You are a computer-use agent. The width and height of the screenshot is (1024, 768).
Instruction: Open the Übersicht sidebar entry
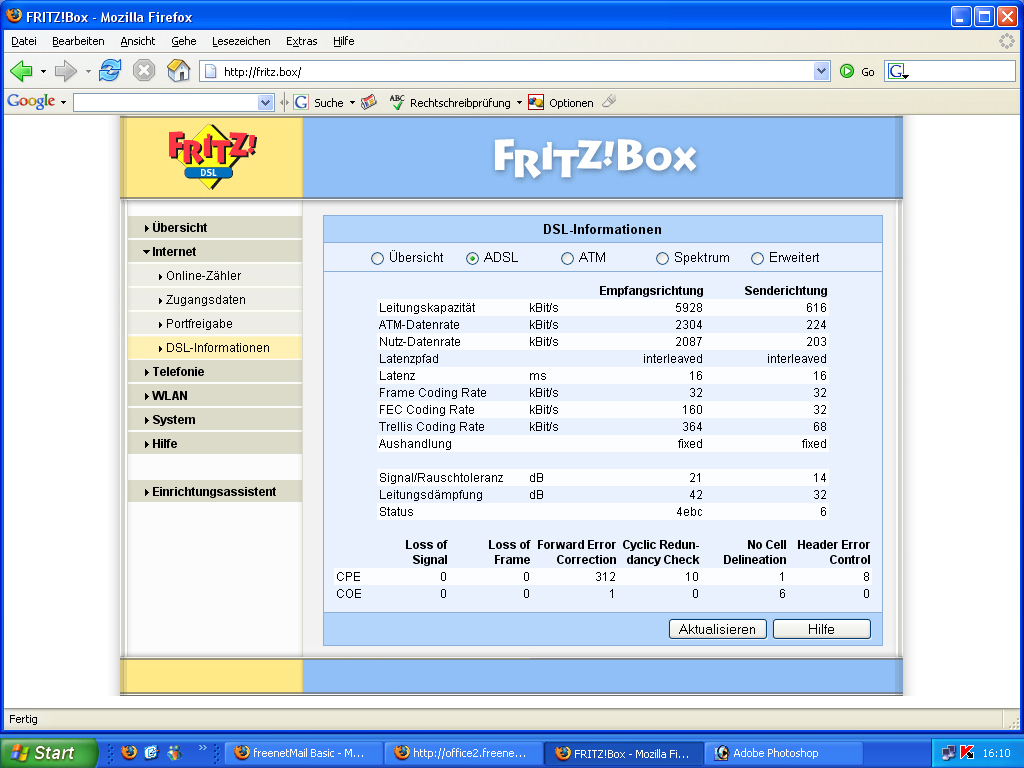click(x=216, y=227)
